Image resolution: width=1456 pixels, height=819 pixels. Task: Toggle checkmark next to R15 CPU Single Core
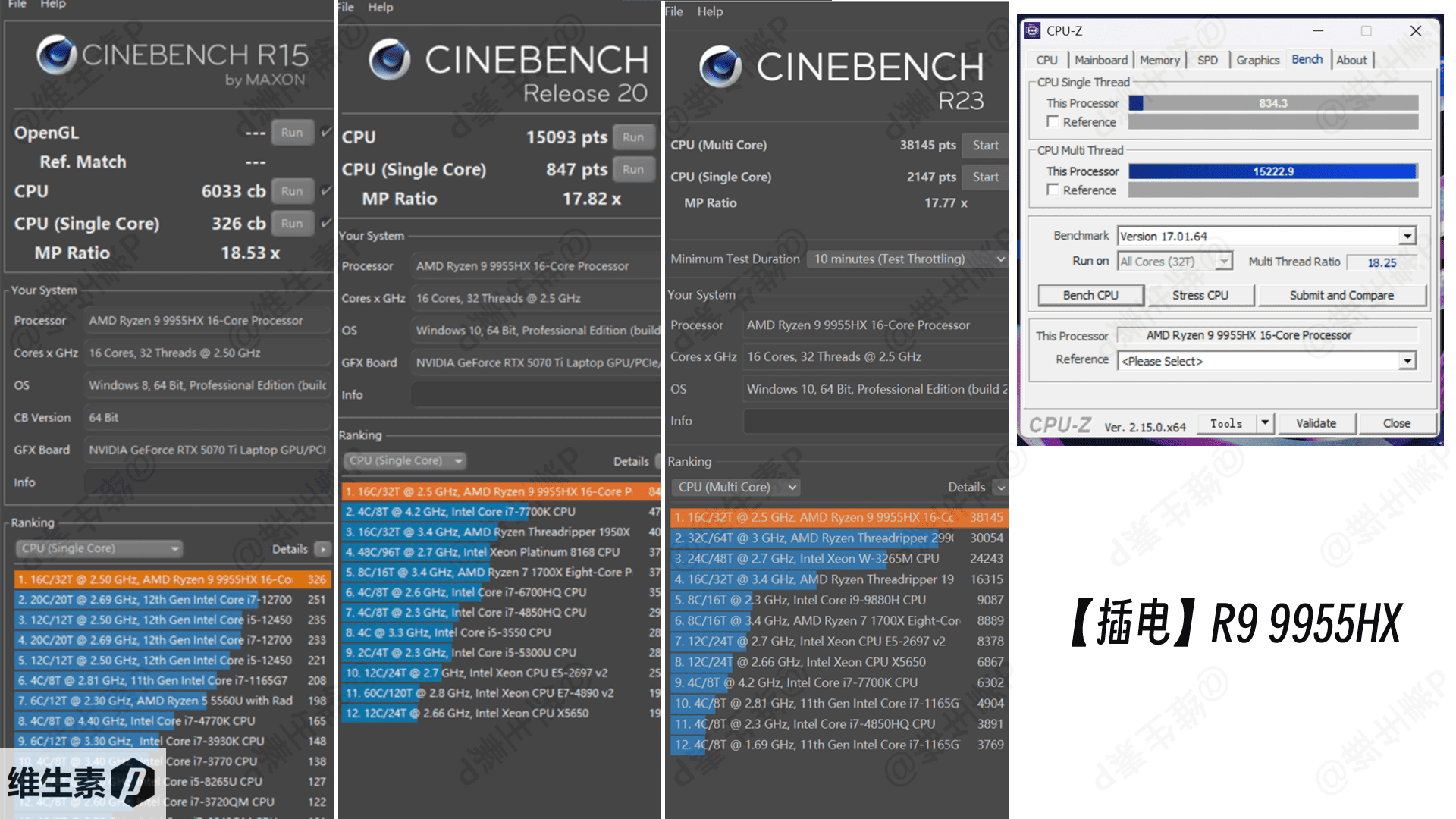click(x=326, y=223)
